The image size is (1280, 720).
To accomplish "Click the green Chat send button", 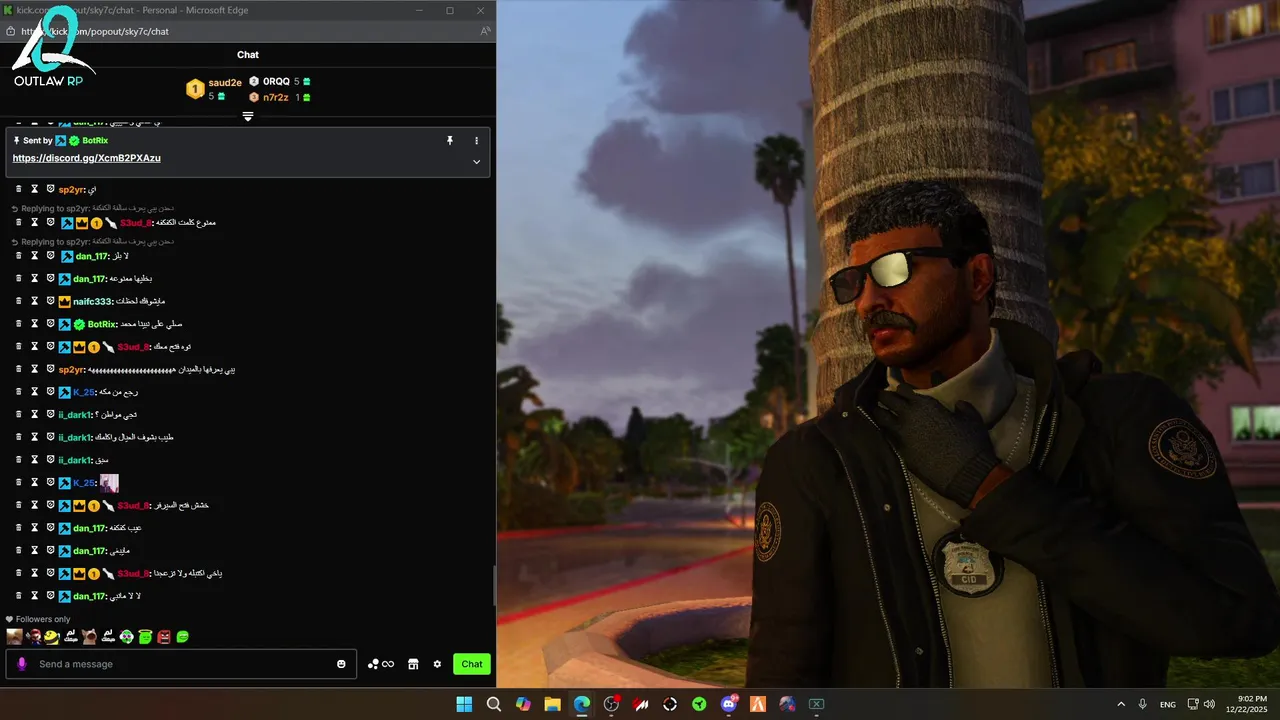I will pos(472,664).
